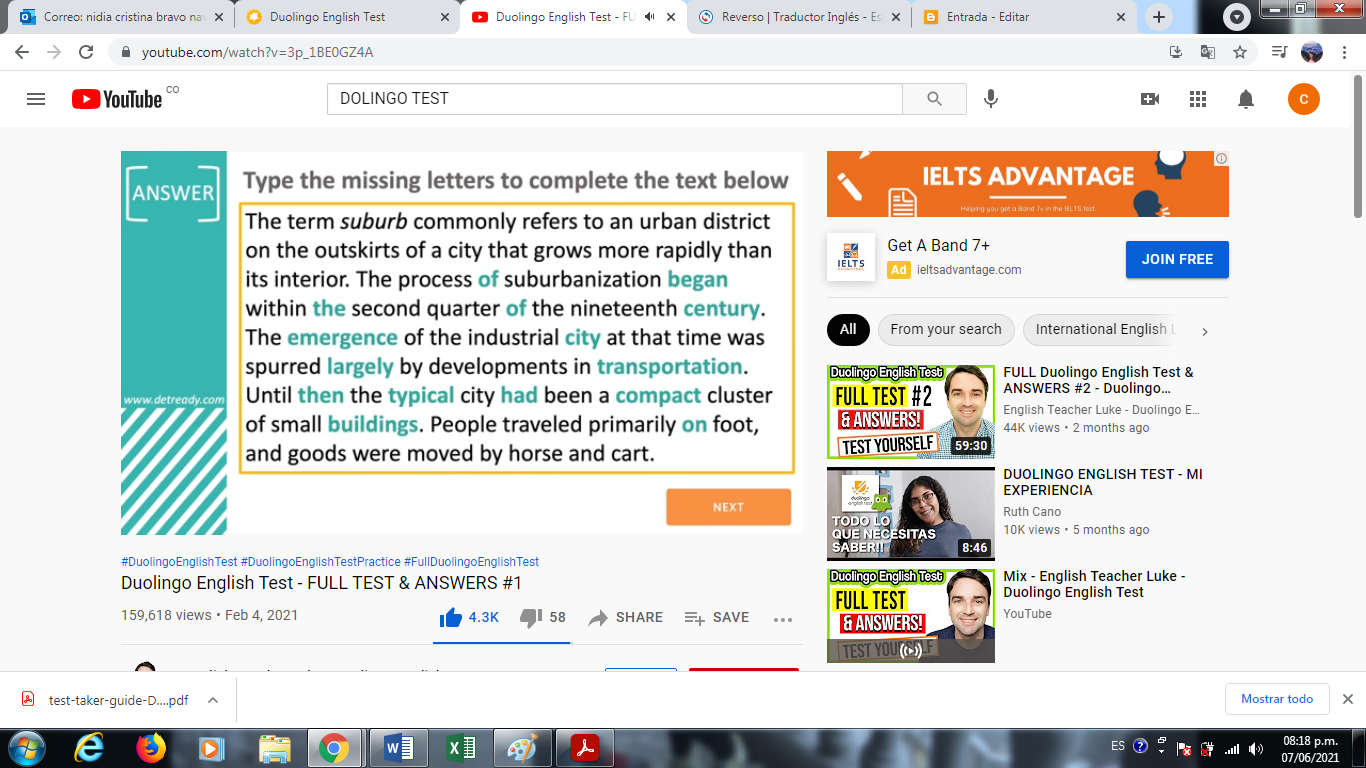Open Chrome's three-dot menu
Viewport: 1366px width, 768px height.
pos(1344,52)
